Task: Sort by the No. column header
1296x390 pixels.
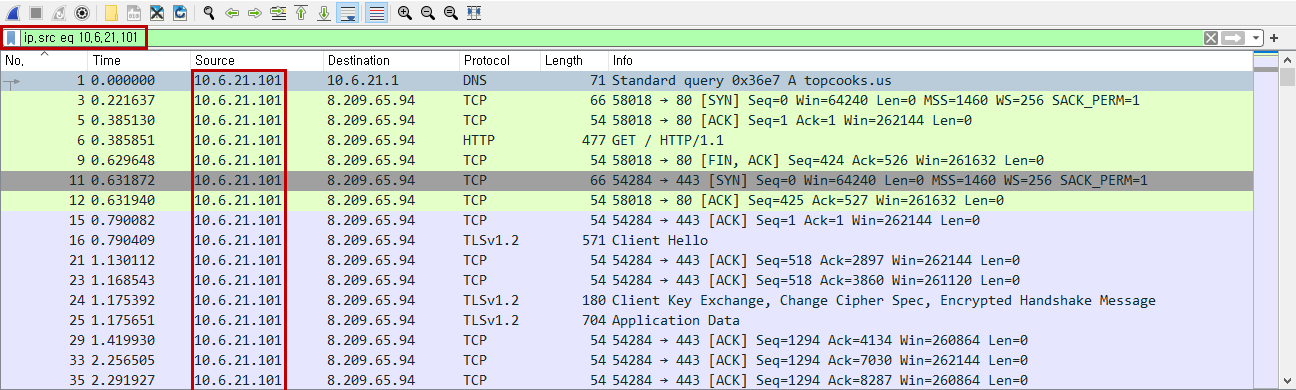Action: [x=44, y=61]
